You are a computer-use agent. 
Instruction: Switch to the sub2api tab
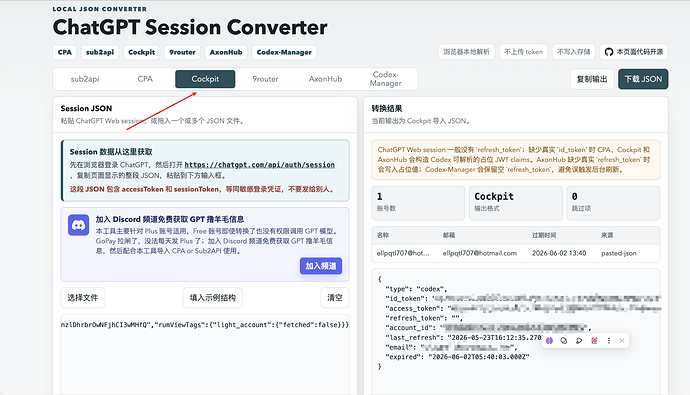point(85,79)
